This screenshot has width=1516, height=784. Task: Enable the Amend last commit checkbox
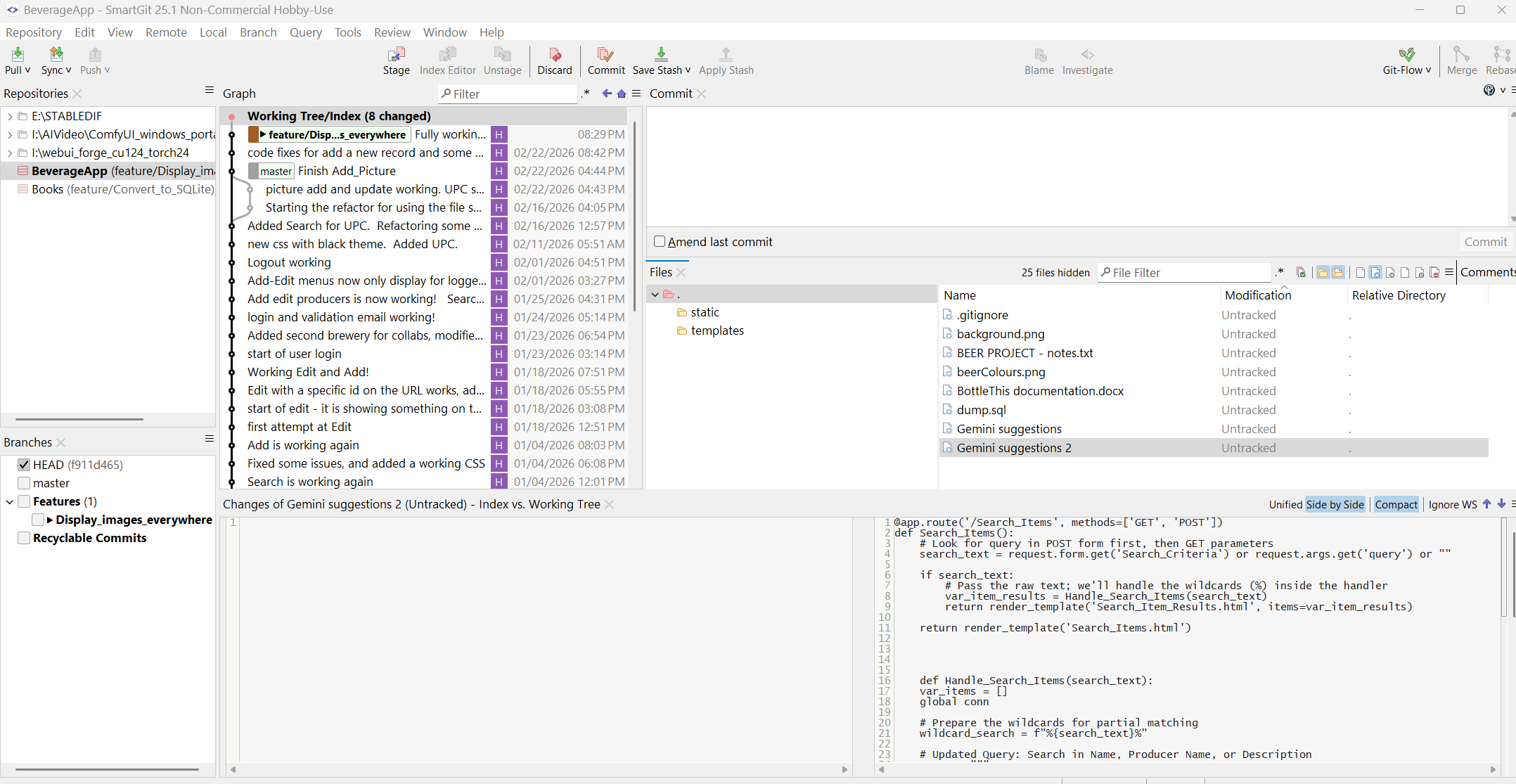coord(660,241)
